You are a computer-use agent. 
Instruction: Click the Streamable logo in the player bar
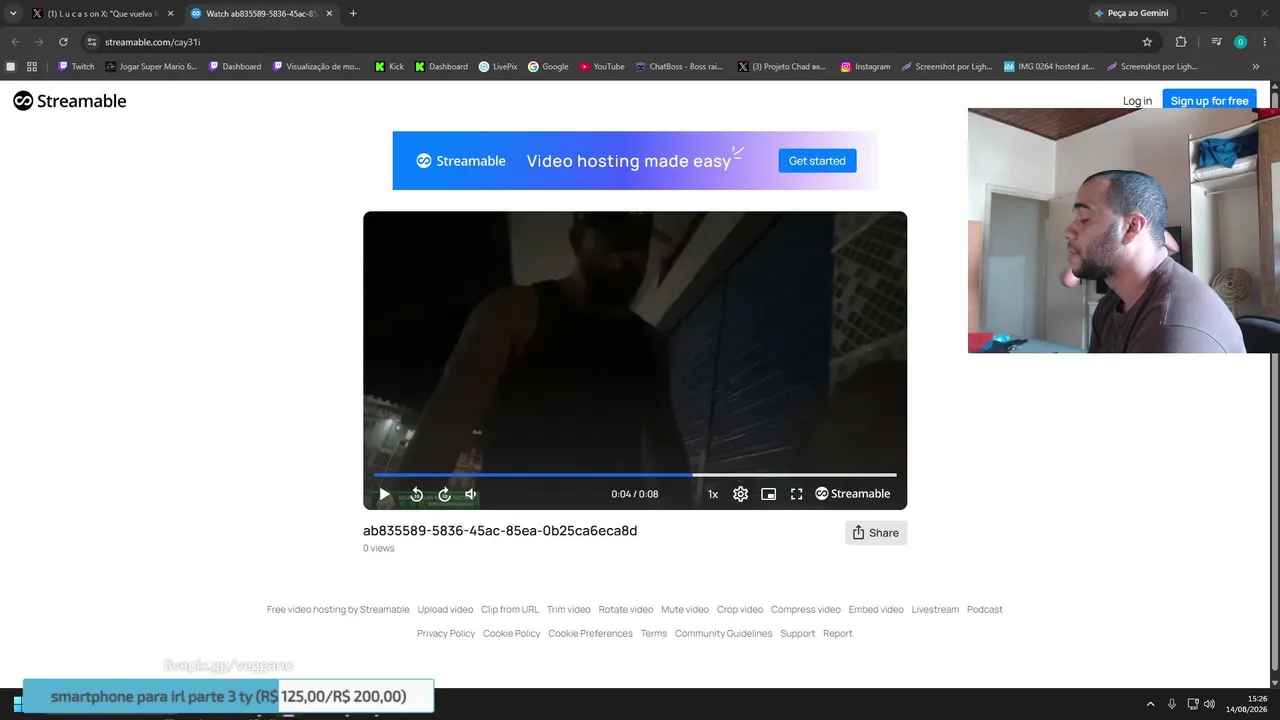click(x=852, y=494)
